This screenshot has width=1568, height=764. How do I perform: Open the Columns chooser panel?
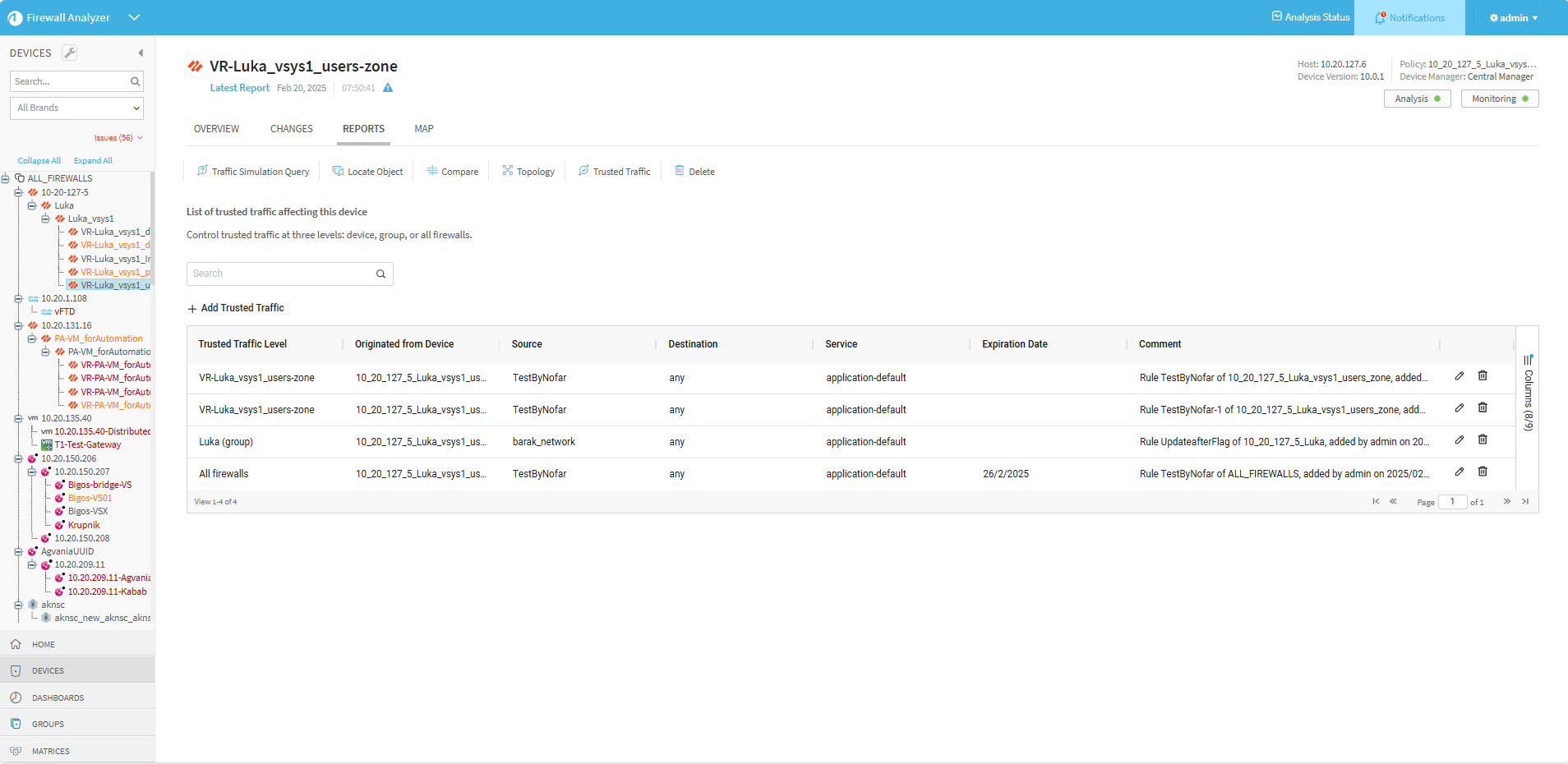click(1528, 394)
